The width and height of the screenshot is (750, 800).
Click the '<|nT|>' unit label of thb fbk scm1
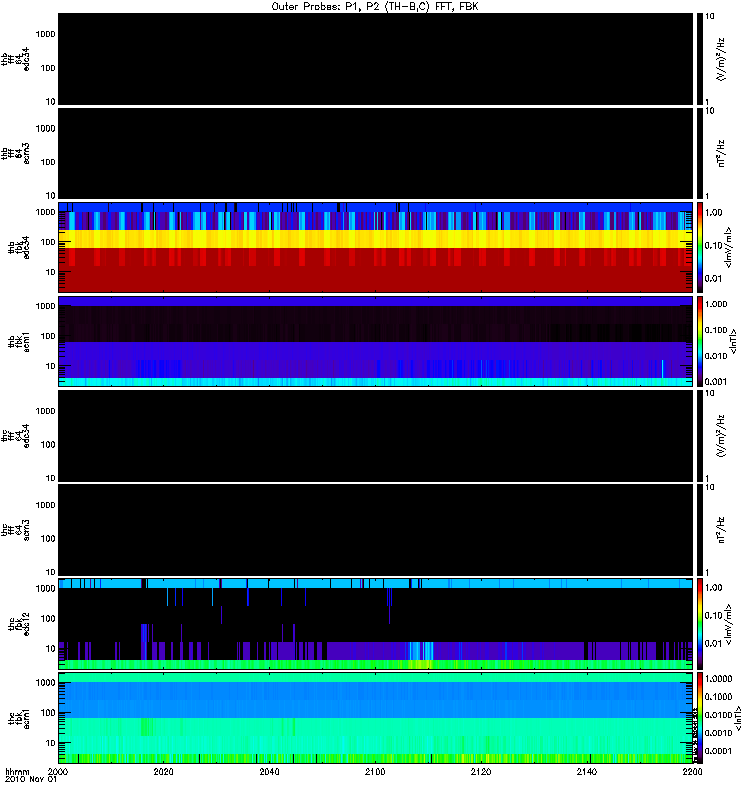pyautogui.click(x=733, y=341)
